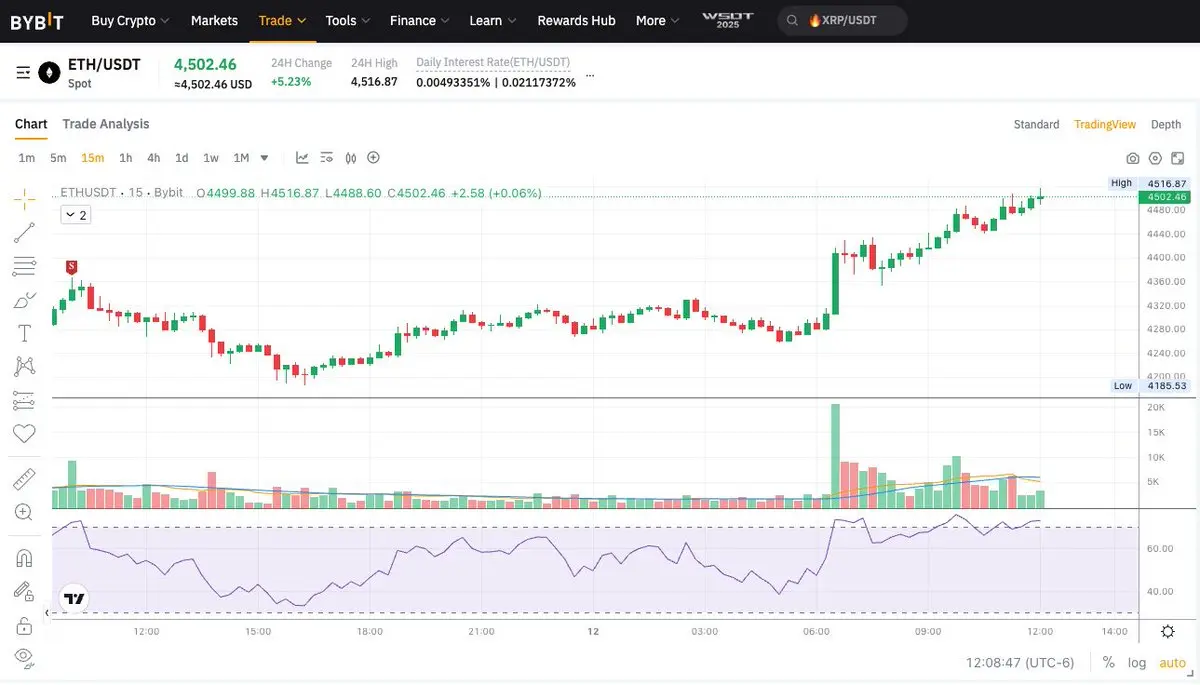Open the more timeframes dropdown arrow

tap(264, 157)
